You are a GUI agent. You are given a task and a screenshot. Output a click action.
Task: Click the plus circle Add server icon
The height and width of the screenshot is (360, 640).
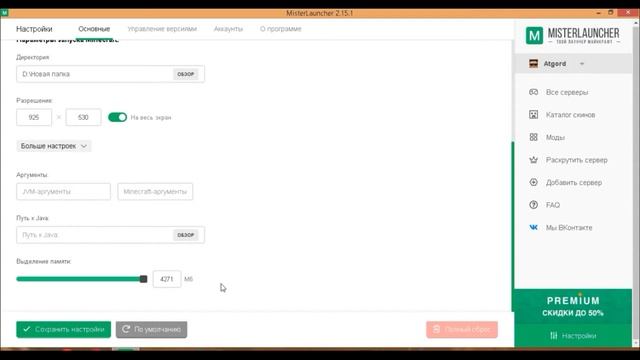click(x=533, y=182)
